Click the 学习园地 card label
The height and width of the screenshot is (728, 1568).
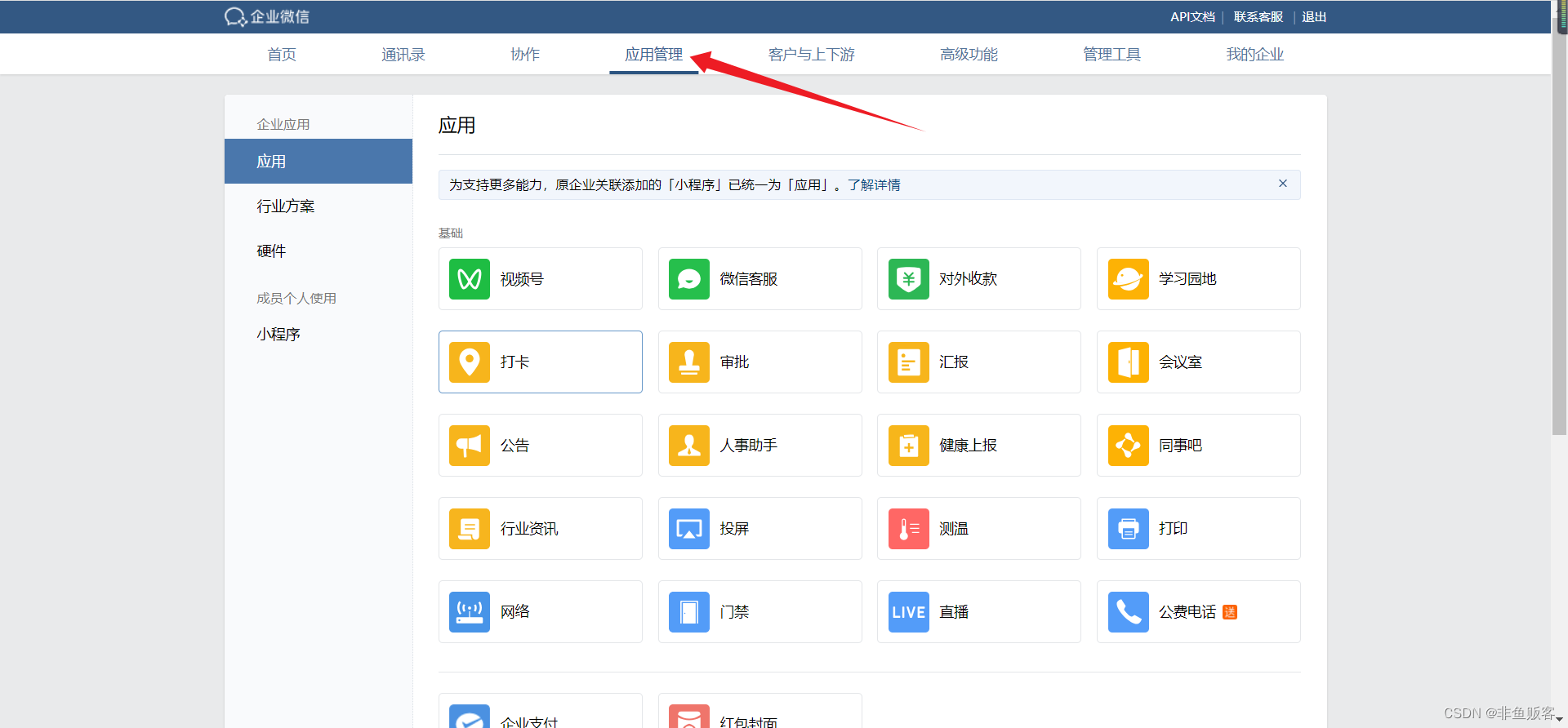1187,279
